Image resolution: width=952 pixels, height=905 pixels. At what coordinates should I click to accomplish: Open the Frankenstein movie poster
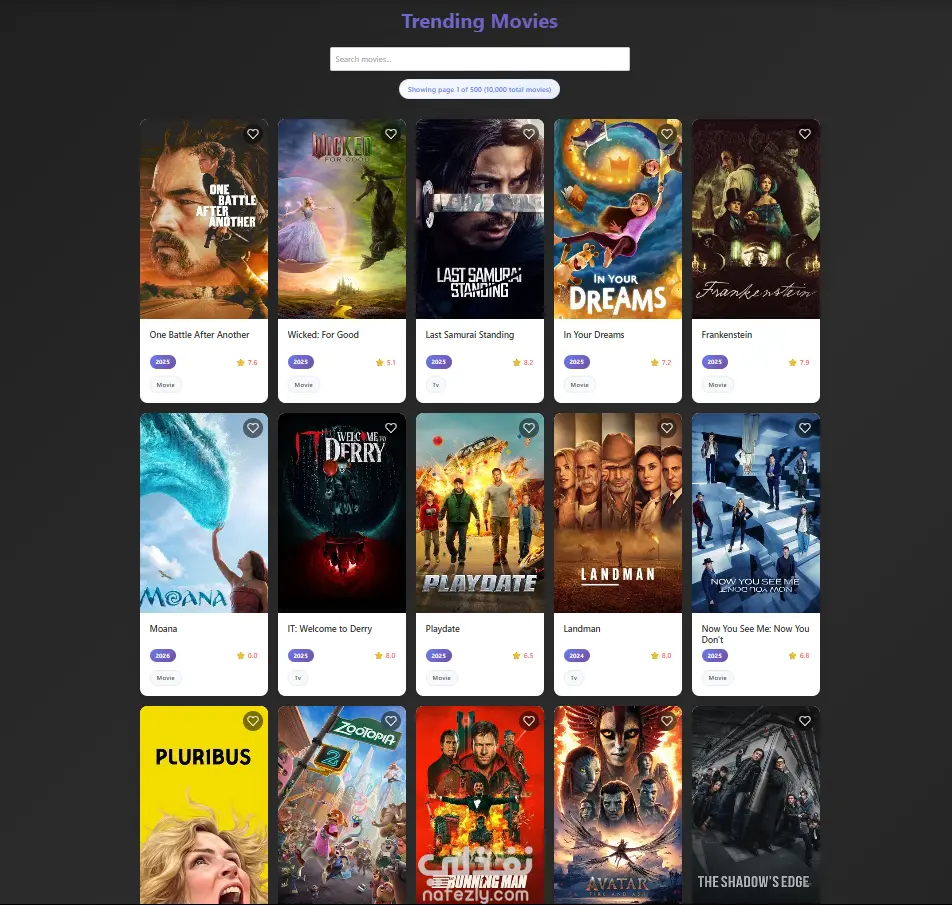756,219
